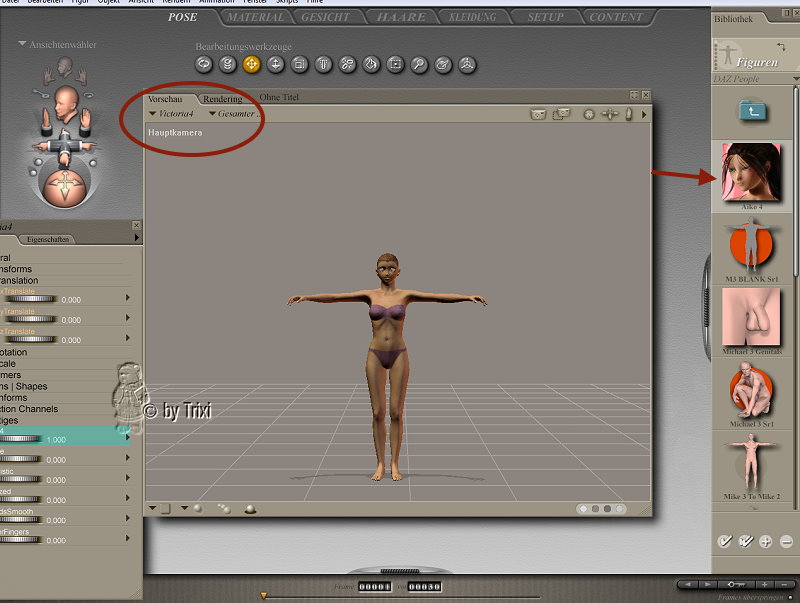Switch to the SETUP room tab

(x=545, y=17)
